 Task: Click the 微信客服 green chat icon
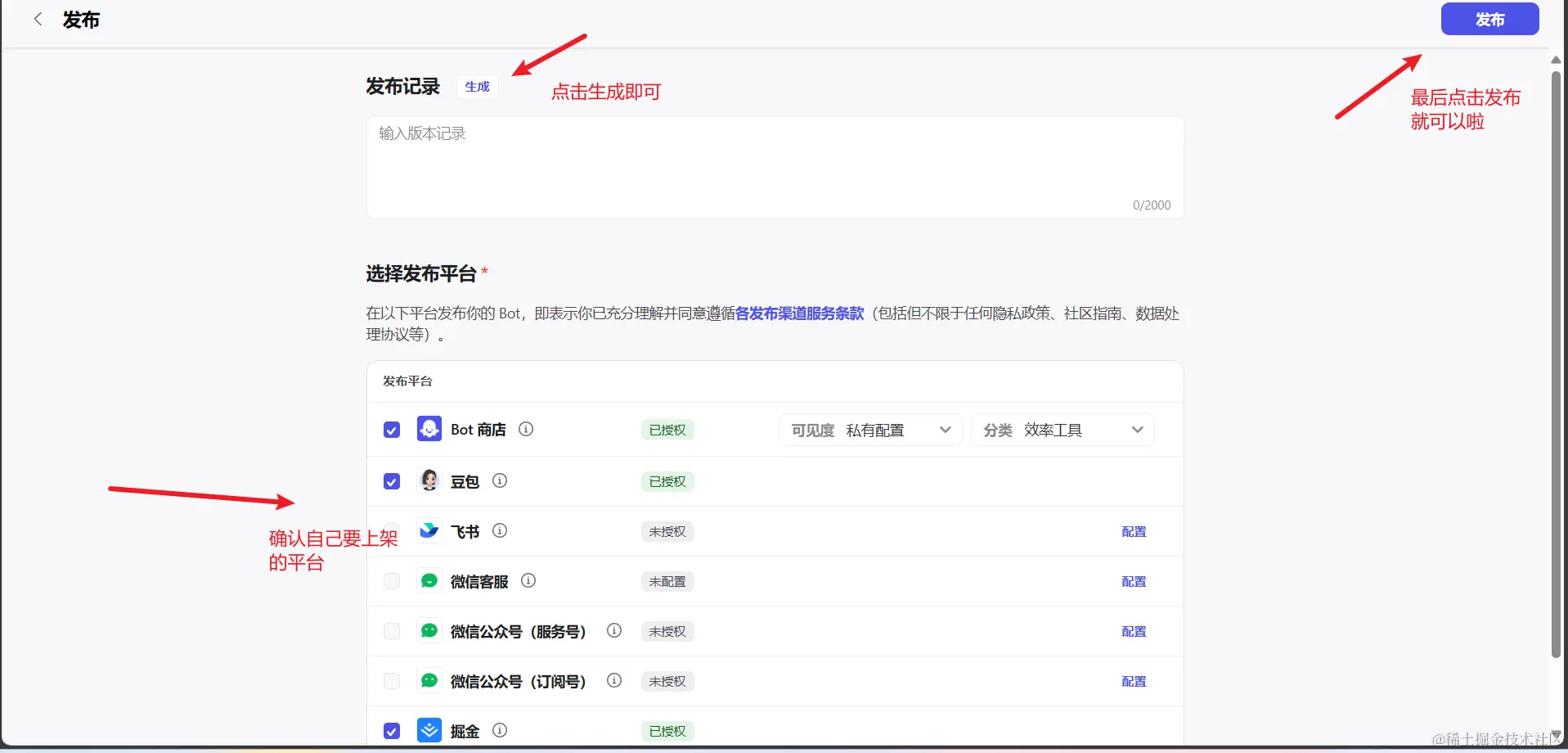click(x=429, y=580)
